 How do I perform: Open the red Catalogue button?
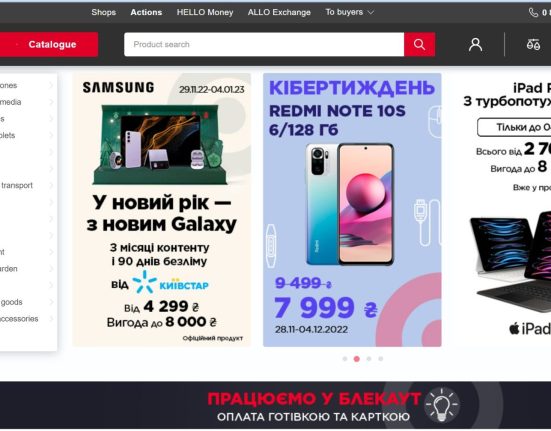(x=49, y=44)
